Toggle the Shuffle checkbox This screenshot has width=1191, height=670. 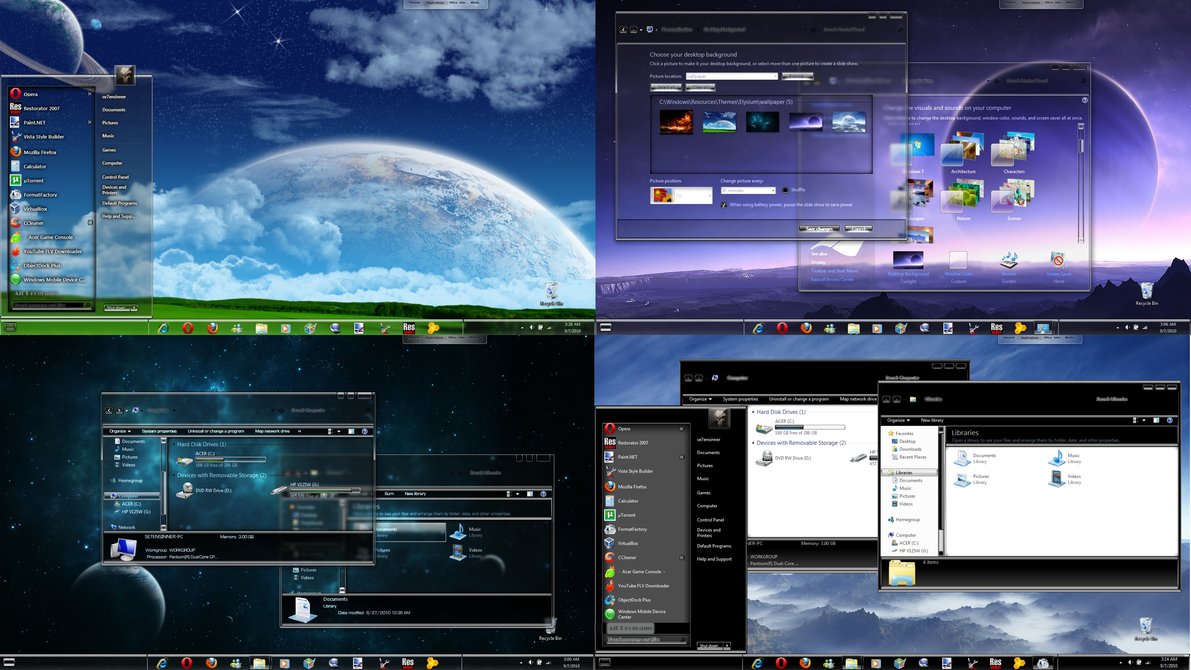click(x=785, y=189)
